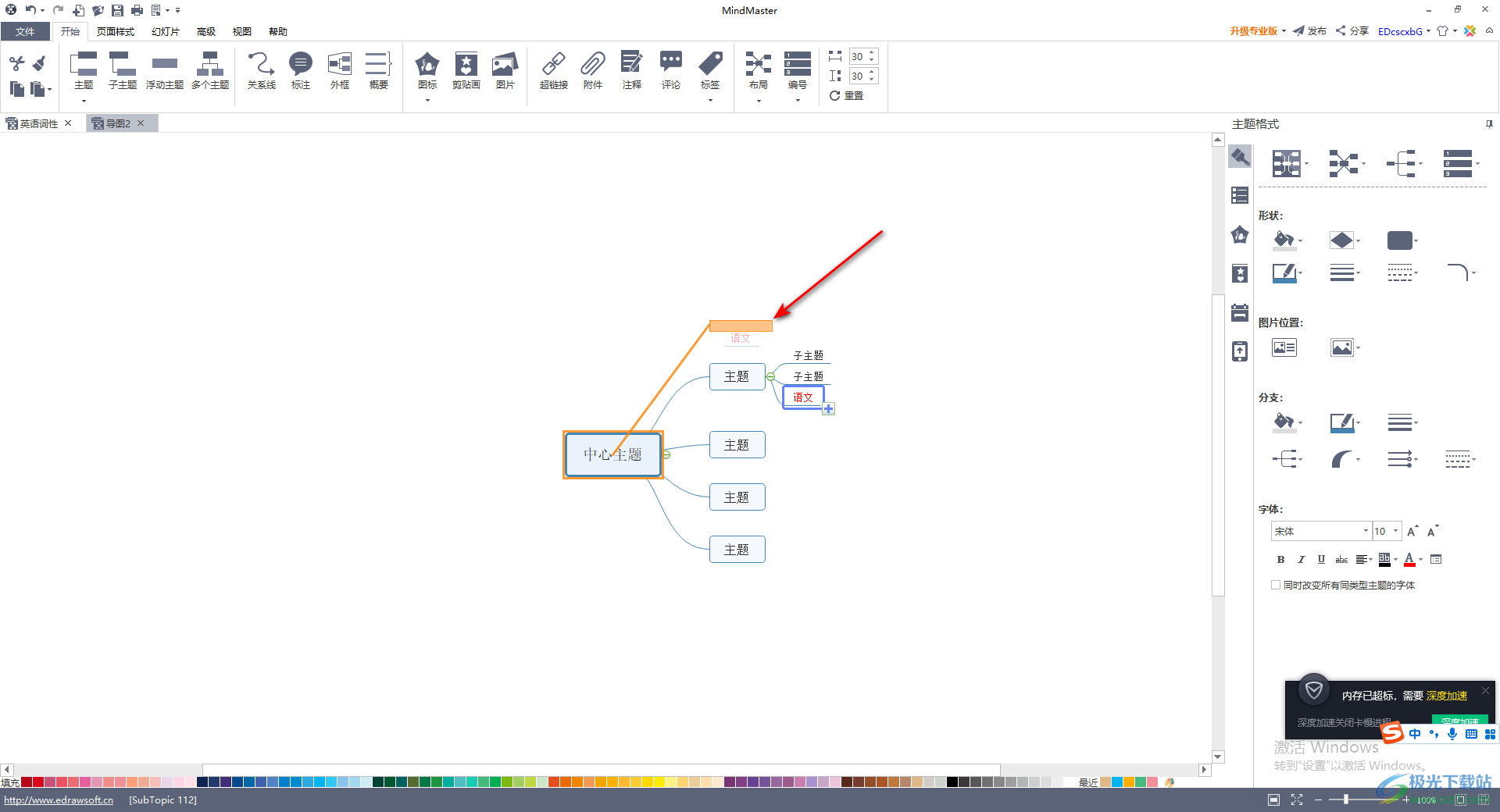Increase font size with A-up button
1500x812 pixels.
(x=1412, y=531)
